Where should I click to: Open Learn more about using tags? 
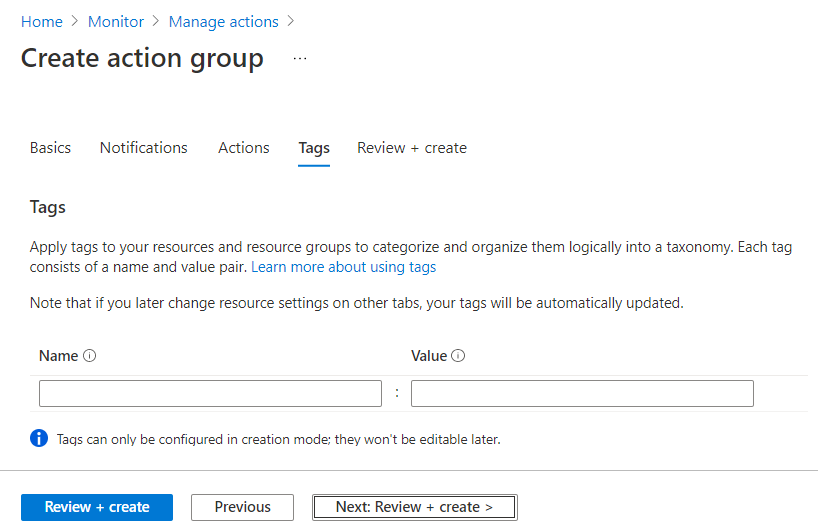pyautogui.click(x=344, y=267)
